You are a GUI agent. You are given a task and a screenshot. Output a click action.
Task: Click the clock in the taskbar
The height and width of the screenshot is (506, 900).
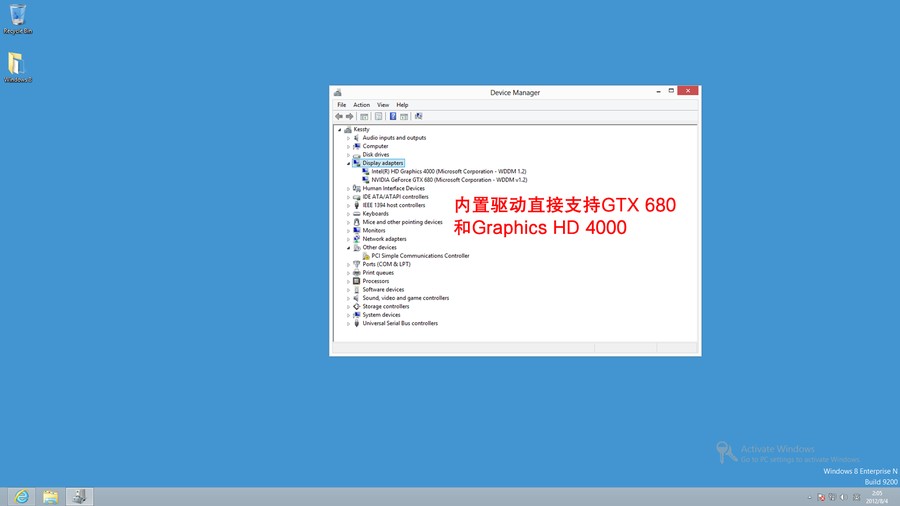877,496
